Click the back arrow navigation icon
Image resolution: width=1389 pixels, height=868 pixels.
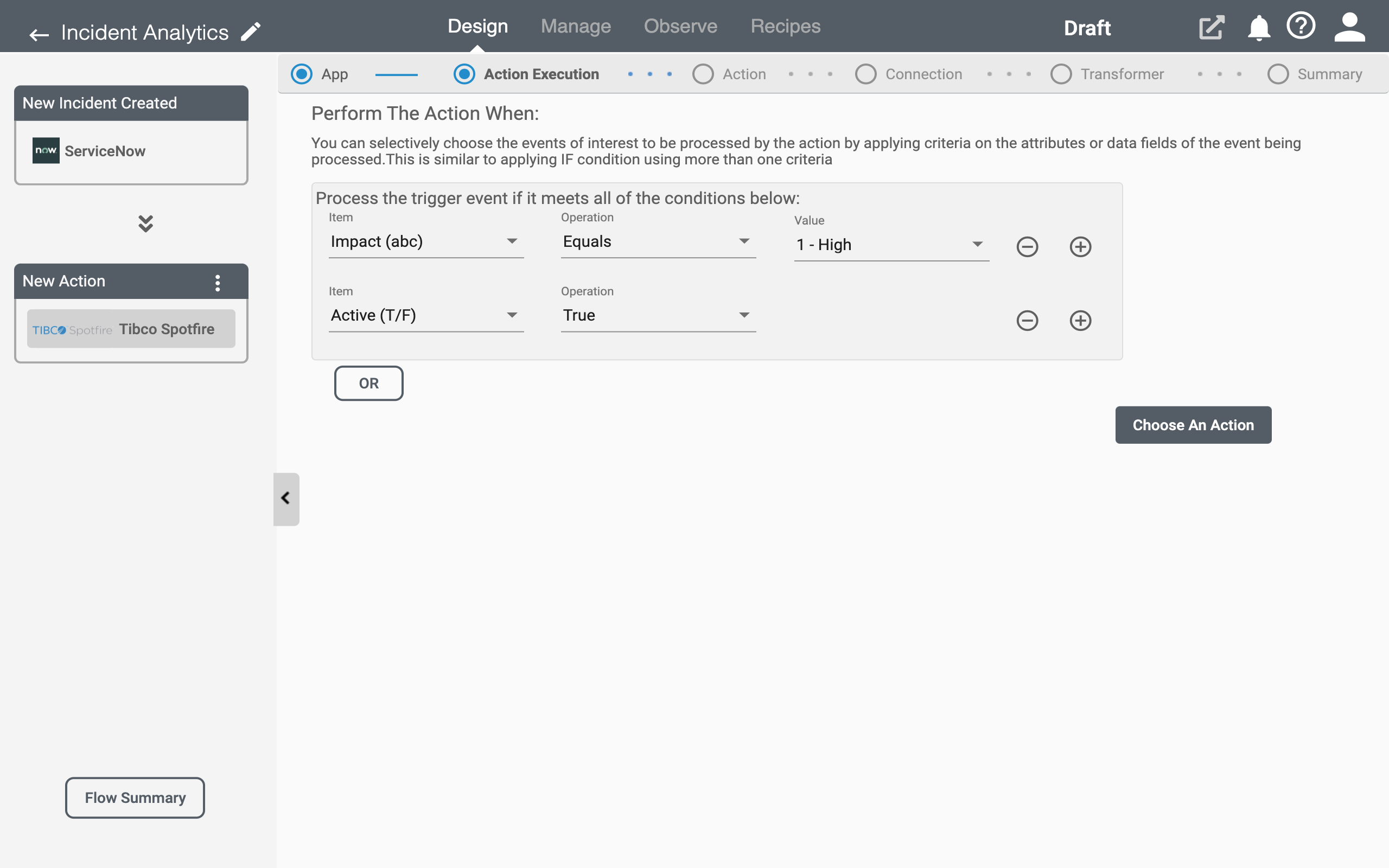point(38,33)
